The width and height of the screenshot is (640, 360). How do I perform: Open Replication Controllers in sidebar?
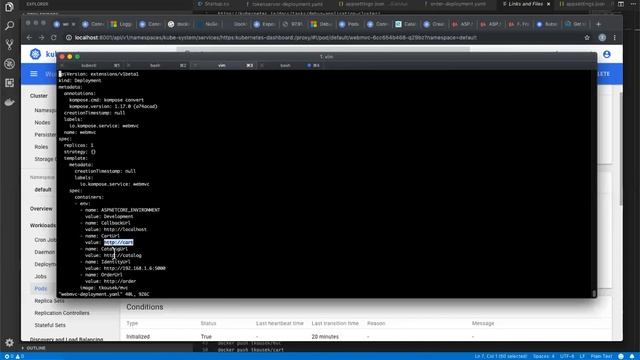62,313
